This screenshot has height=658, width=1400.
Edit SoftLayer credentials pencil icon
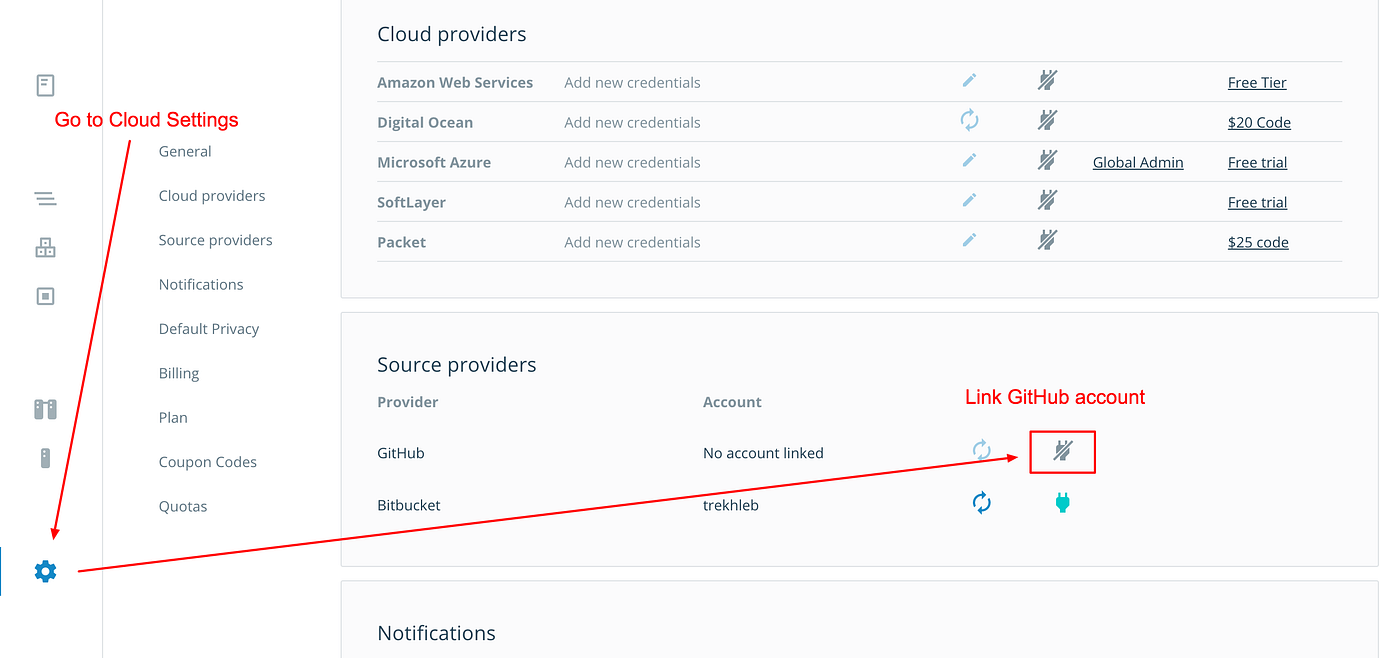(x=969, y=200)
